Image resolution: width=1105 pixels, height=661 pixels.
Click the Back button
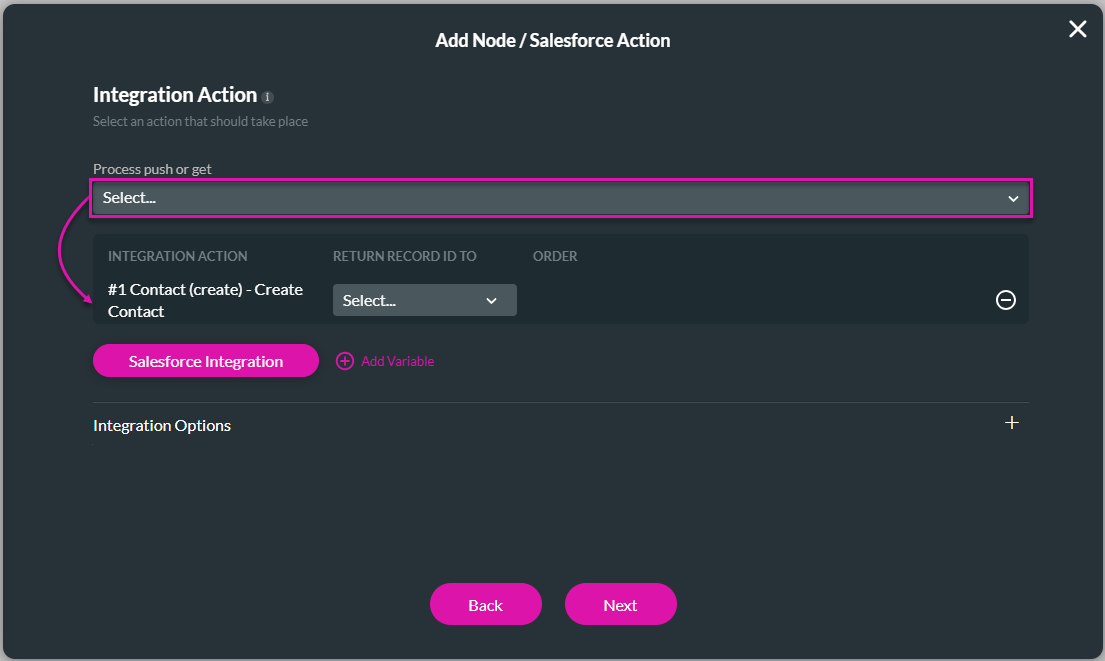[x=485, y=604]
